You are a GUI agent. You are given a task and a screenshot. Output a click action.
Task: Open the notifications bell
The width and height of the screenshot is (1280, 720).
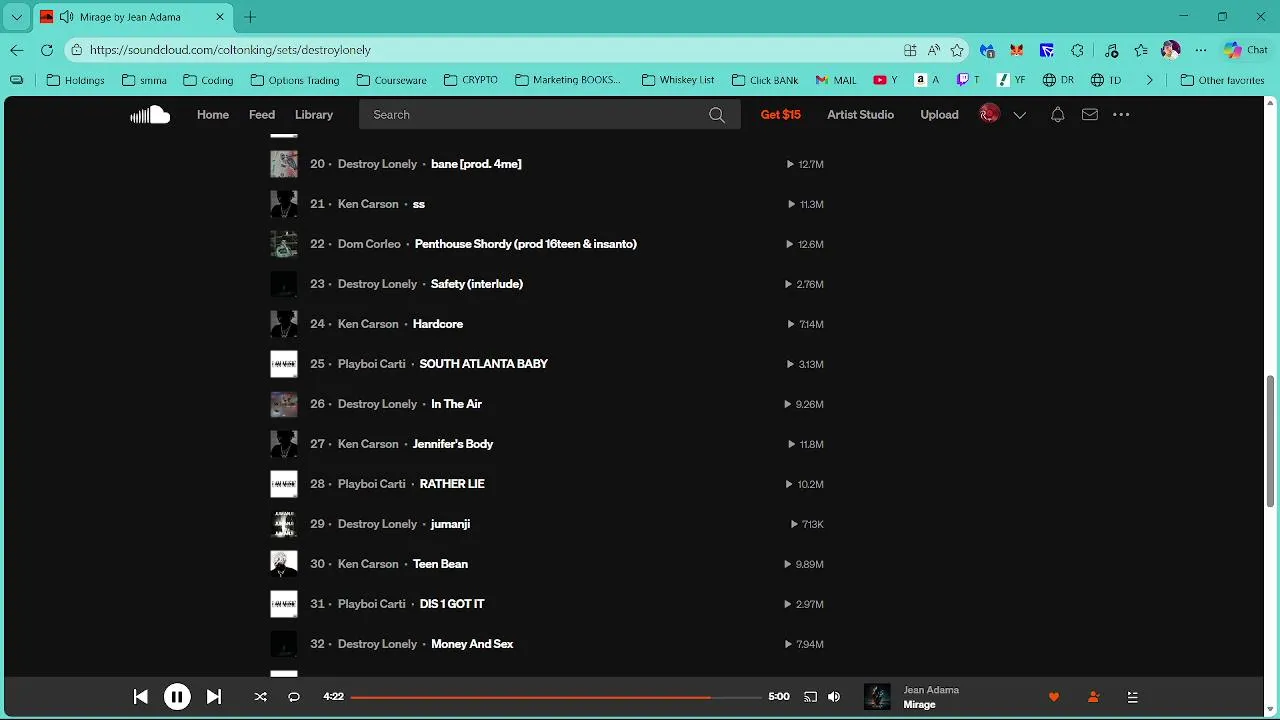click(1057, 115)
